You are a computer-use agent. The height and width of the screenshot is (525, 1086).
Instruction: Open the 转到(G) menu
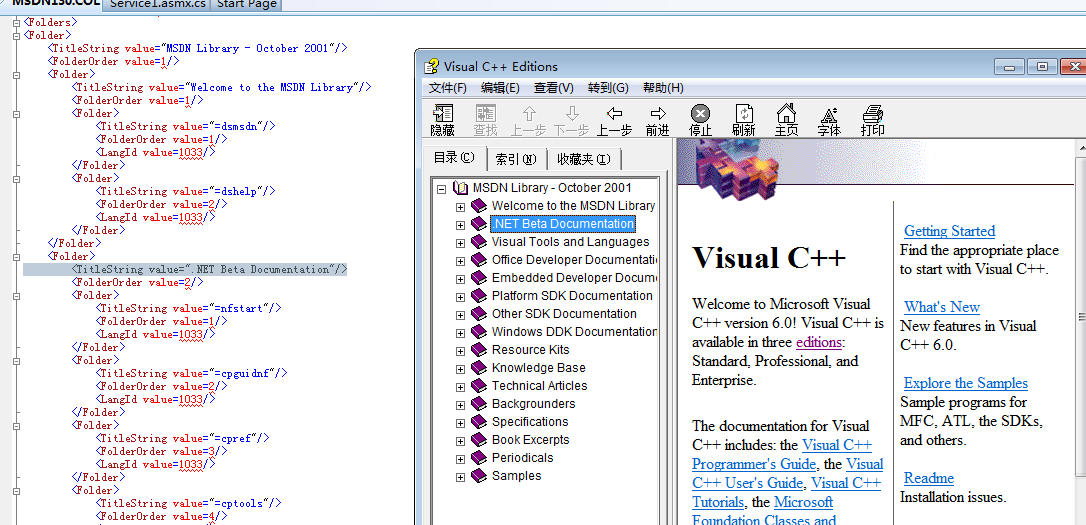[x=607, y=88]
